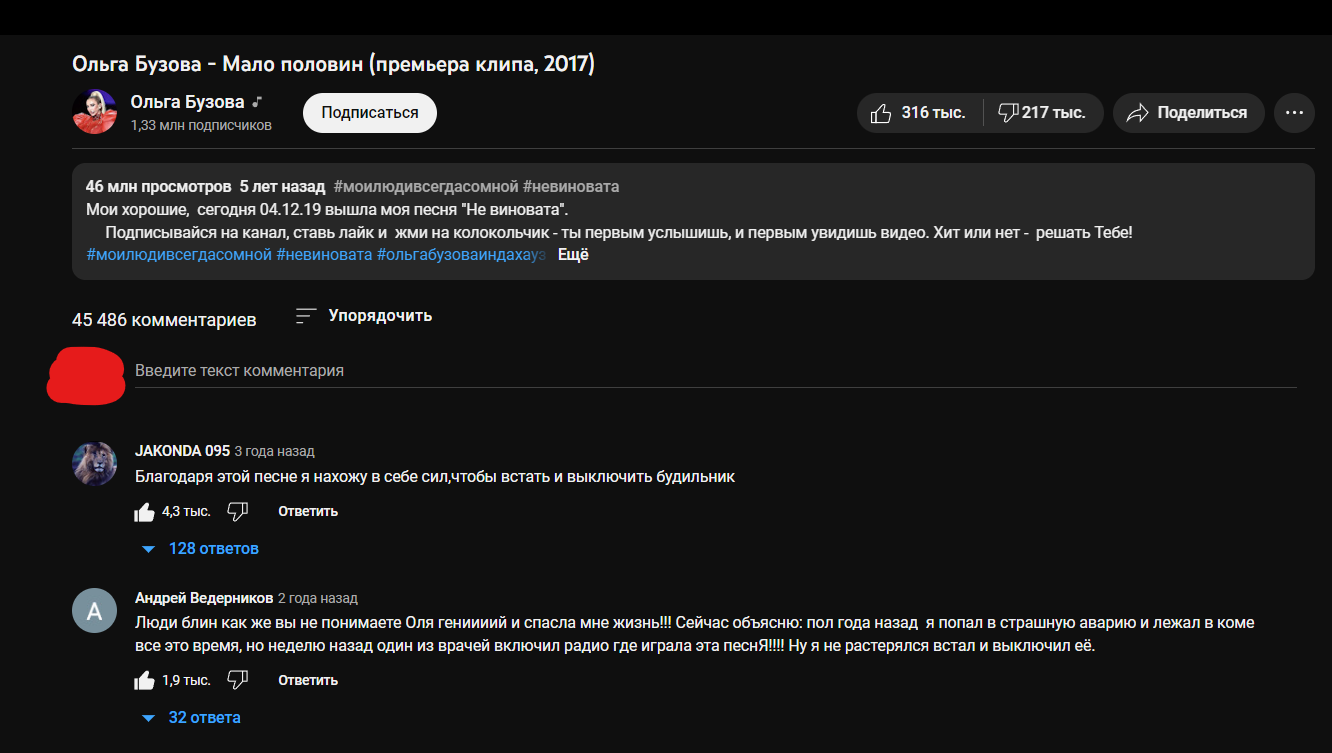This screenshot has height=753, width=1332.
Task: Open JAKONDA 095 commenter name
Action: pos(183,451)
